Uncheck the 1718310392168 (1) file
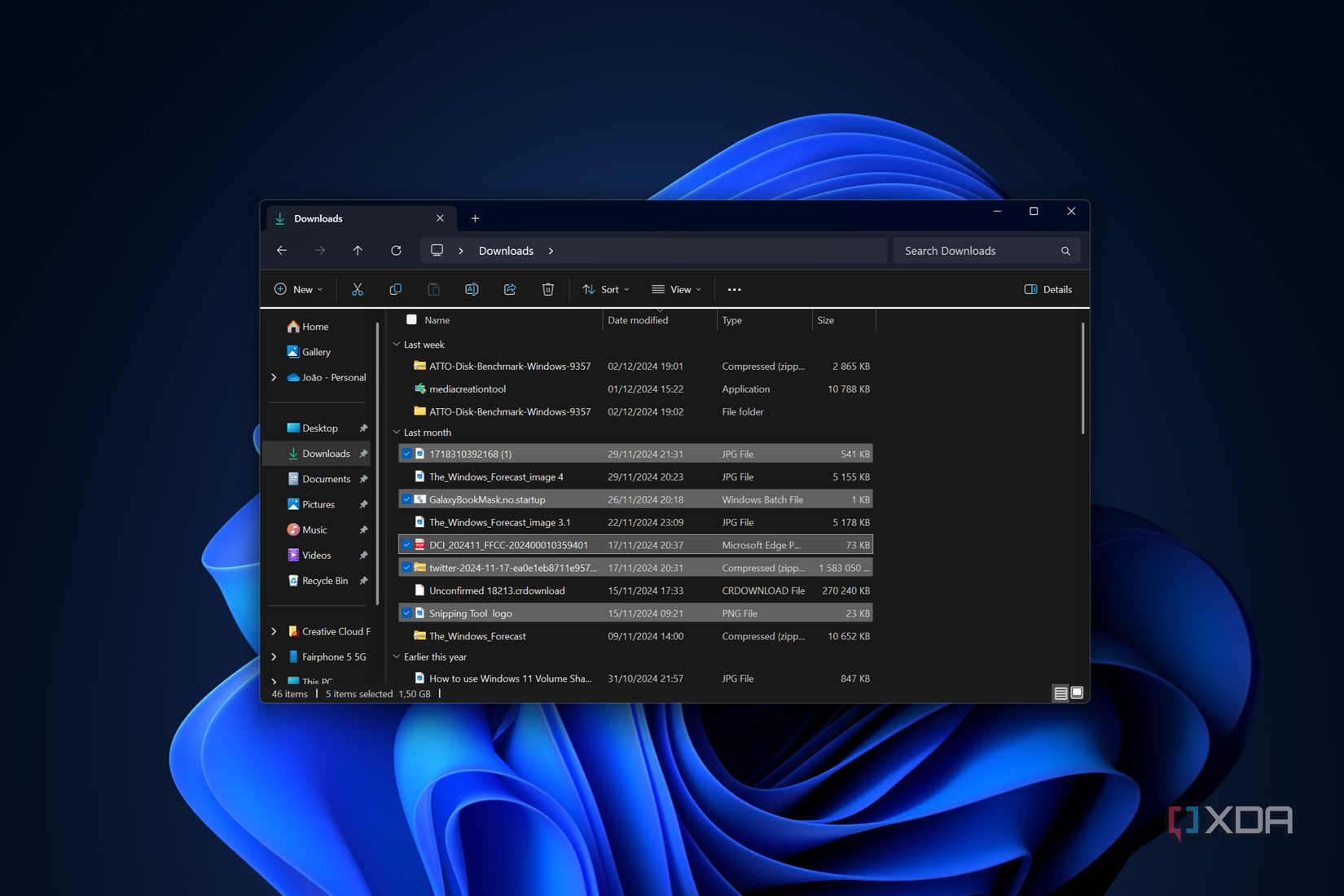This screenshot has height=896, width=1344. pyautogui.click(x=406, y=454)
